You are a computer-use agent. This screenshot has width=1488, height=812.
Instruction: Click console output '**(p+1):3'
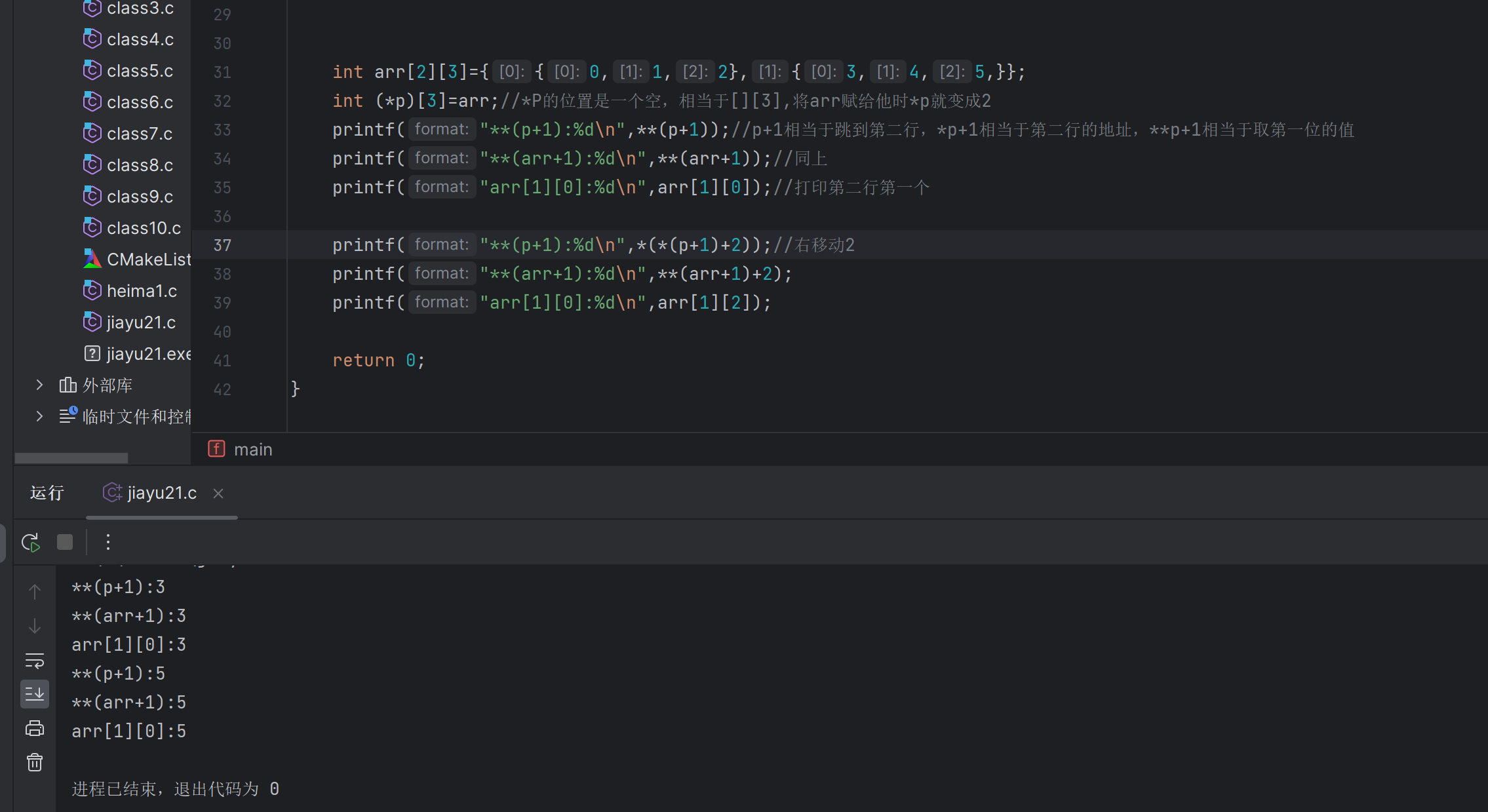pos(118,587)
